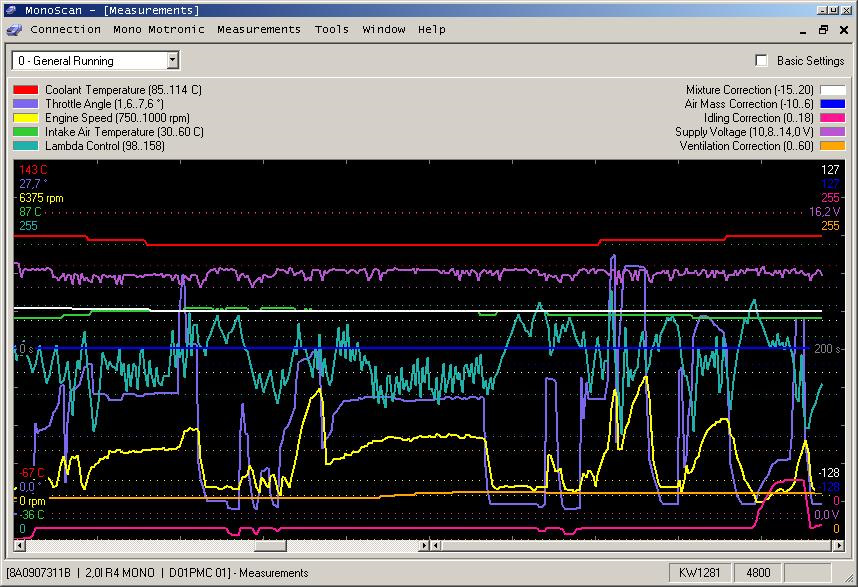The width and height of the screenshot is (858, 587).
Task: Click the -67 C axis minimum label
Action: [32, 473]
